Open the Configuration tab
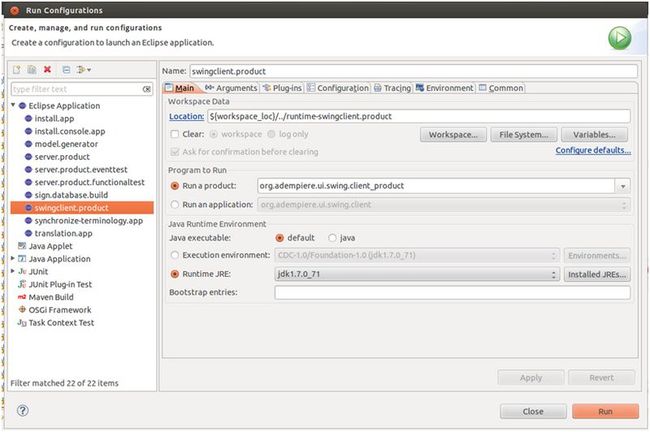 [x=338, y=88]
